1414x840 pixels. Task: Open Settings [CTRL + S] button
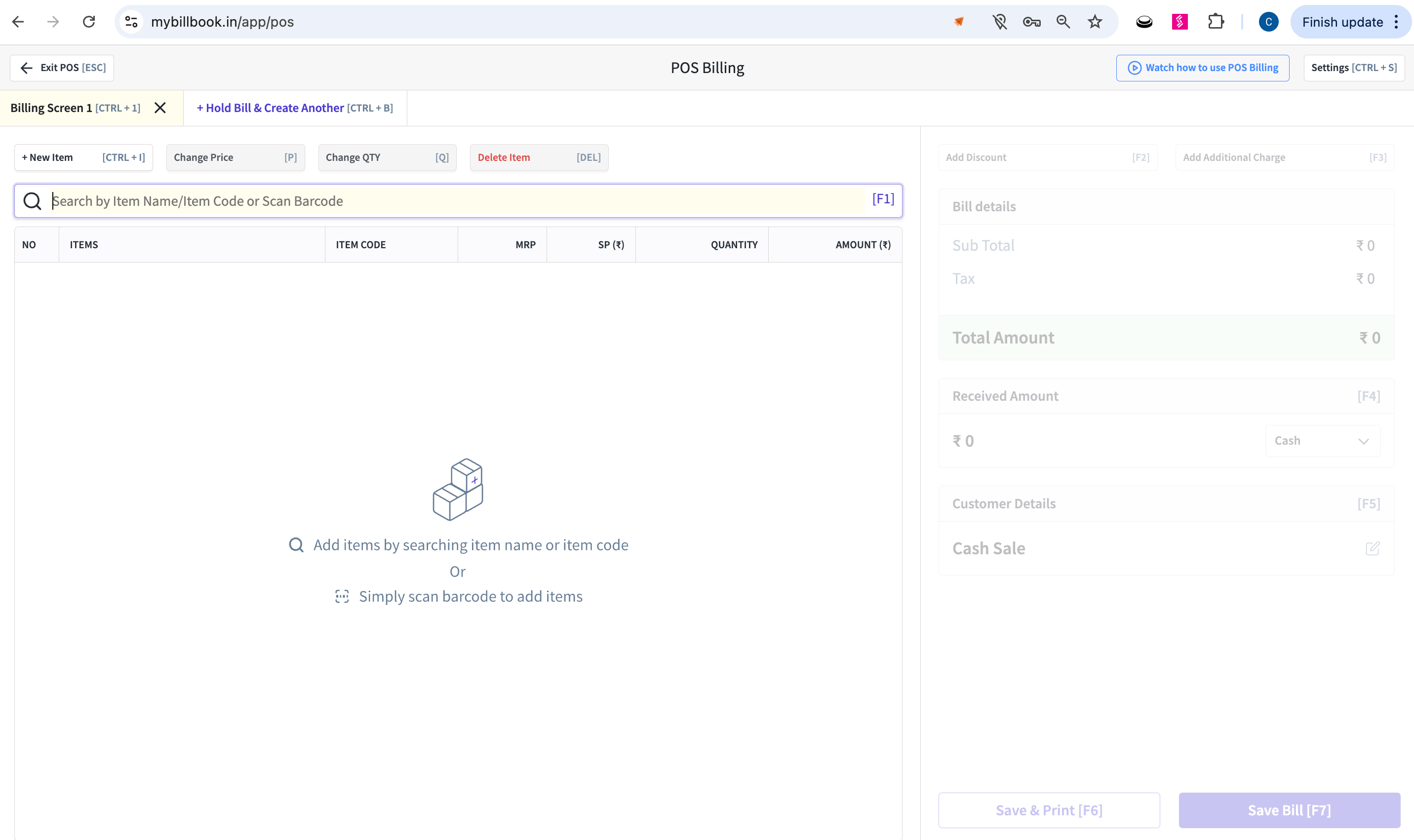[1353, 67]
